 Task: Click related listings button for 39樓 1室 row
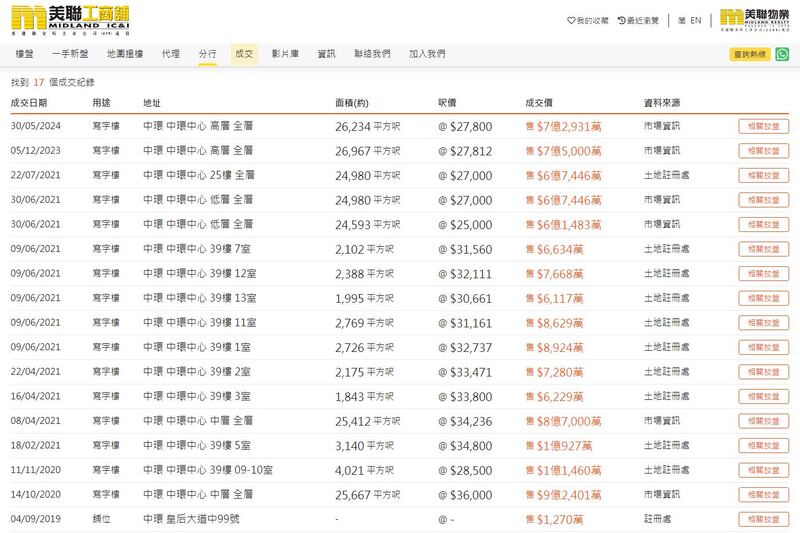(x=763, y=347)
